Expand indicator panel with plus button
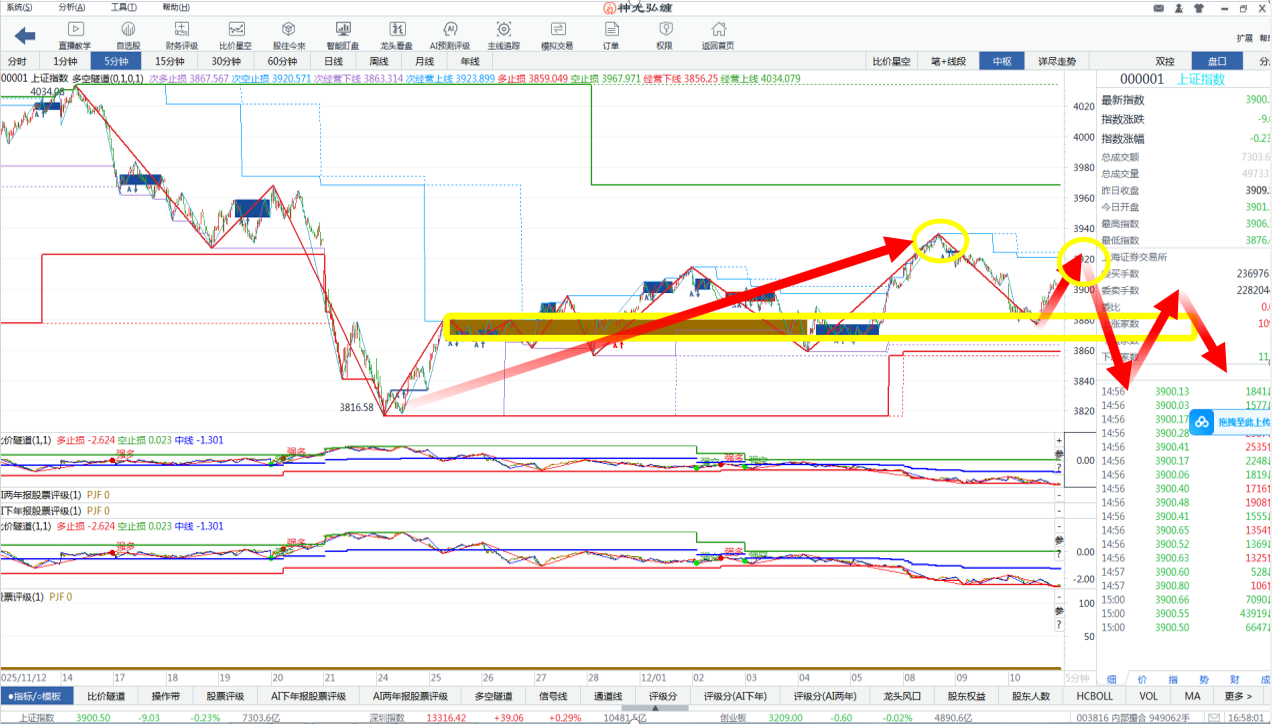 [1059, 440]
